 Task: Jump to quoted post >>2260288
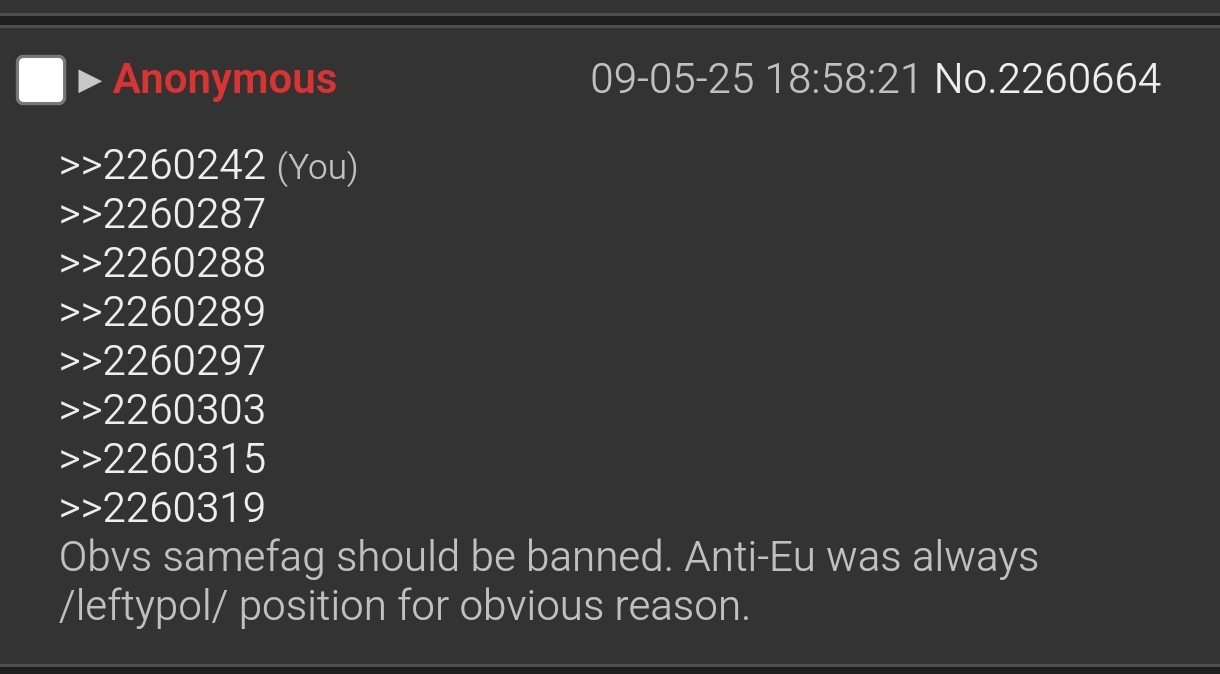[162, 263]
